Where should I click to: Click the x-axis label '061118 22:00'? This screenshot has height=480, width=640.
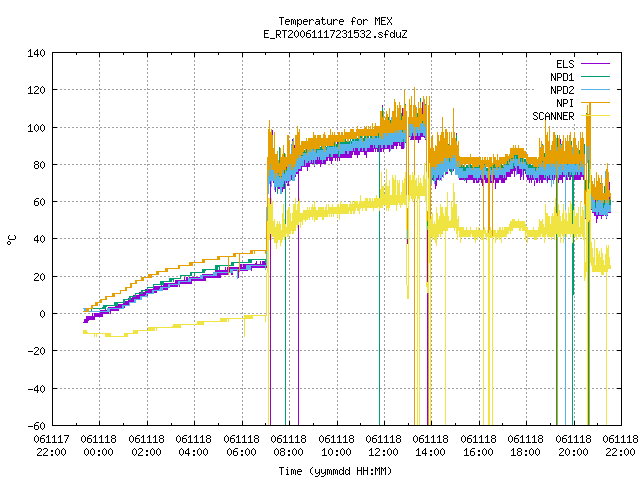click(620, 446)
